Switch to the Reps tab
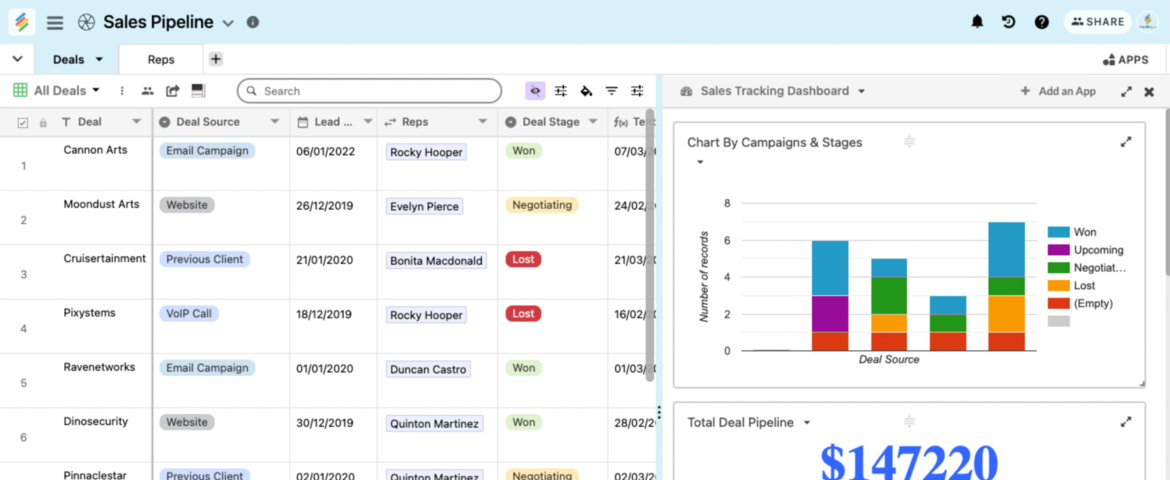1170x480 pixels. pos(161,60)
